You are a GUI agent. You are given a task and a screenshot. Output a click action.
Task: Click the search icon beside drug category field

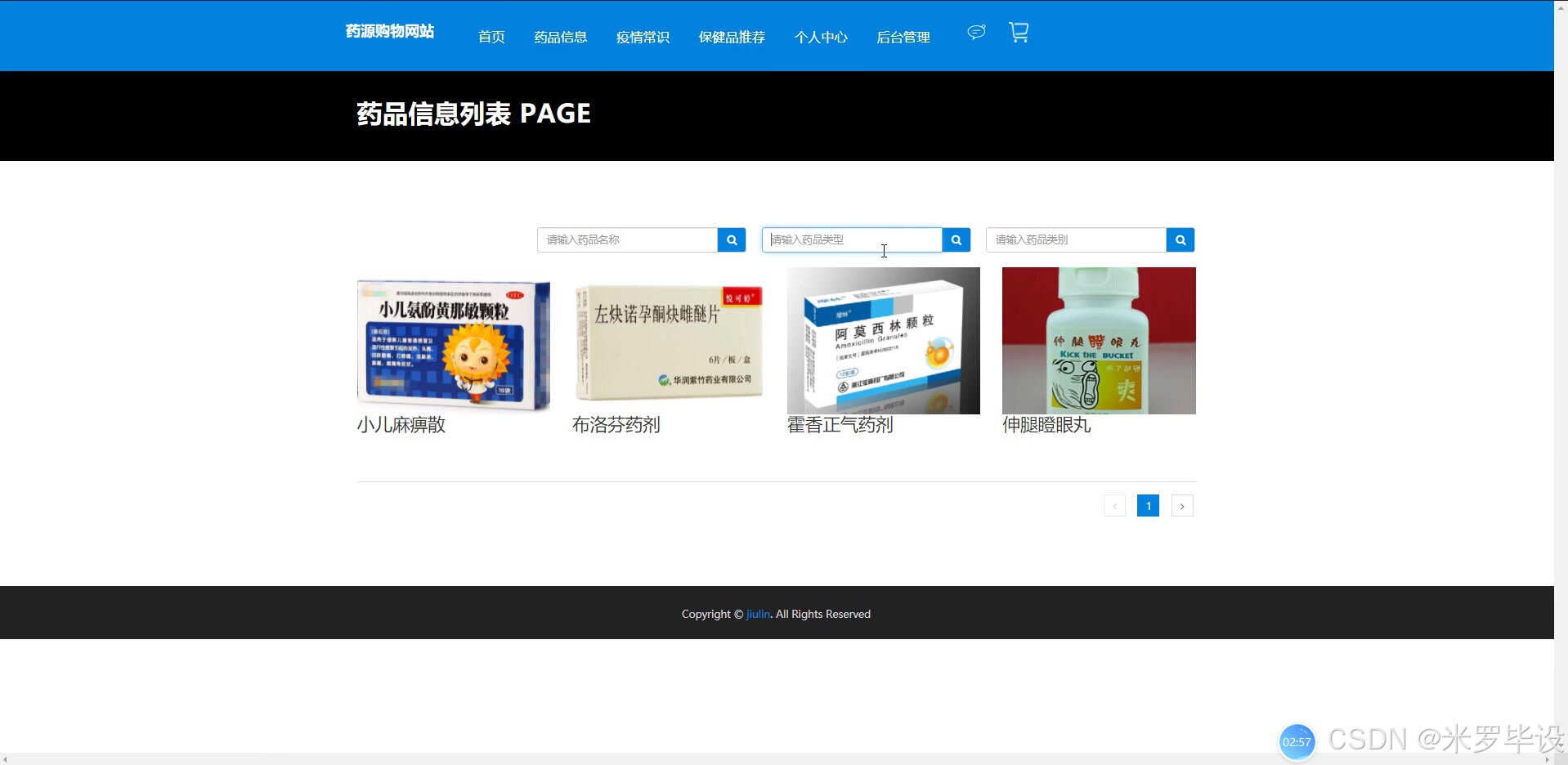click(x=1180, y=239)
